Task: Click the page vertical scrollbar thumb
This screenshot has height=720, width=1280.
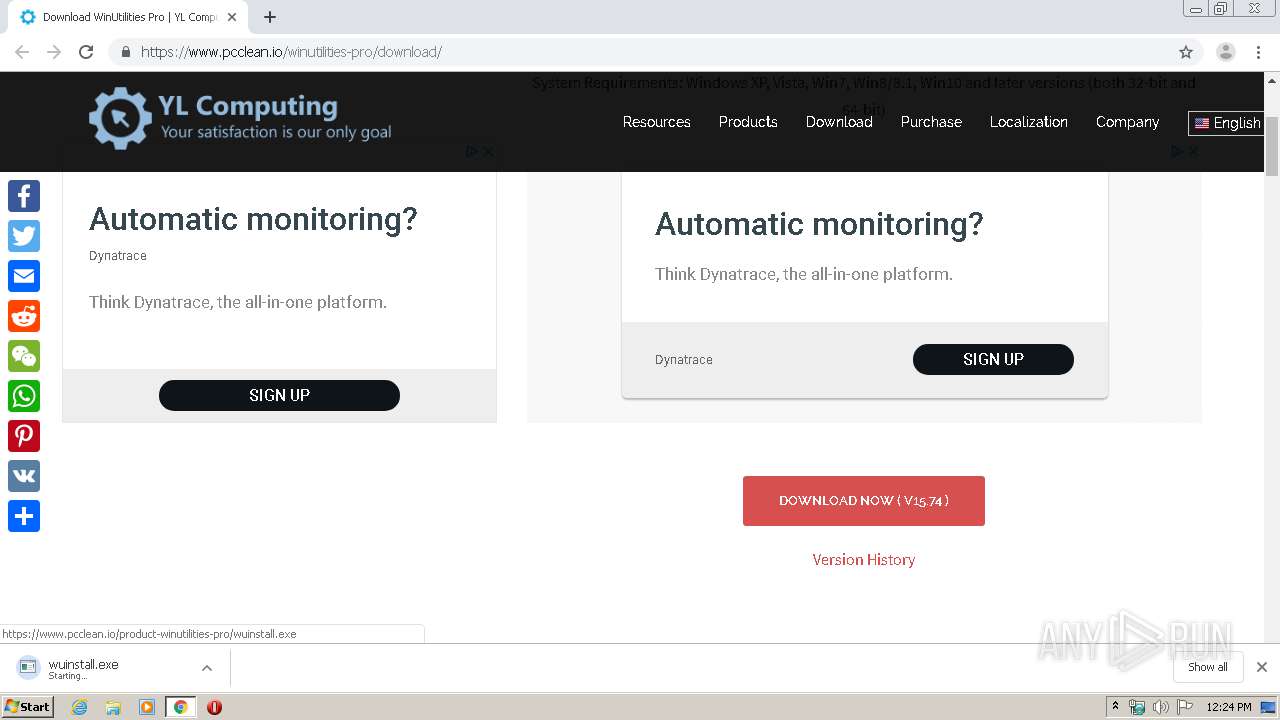Action: tap(1272, 146)
